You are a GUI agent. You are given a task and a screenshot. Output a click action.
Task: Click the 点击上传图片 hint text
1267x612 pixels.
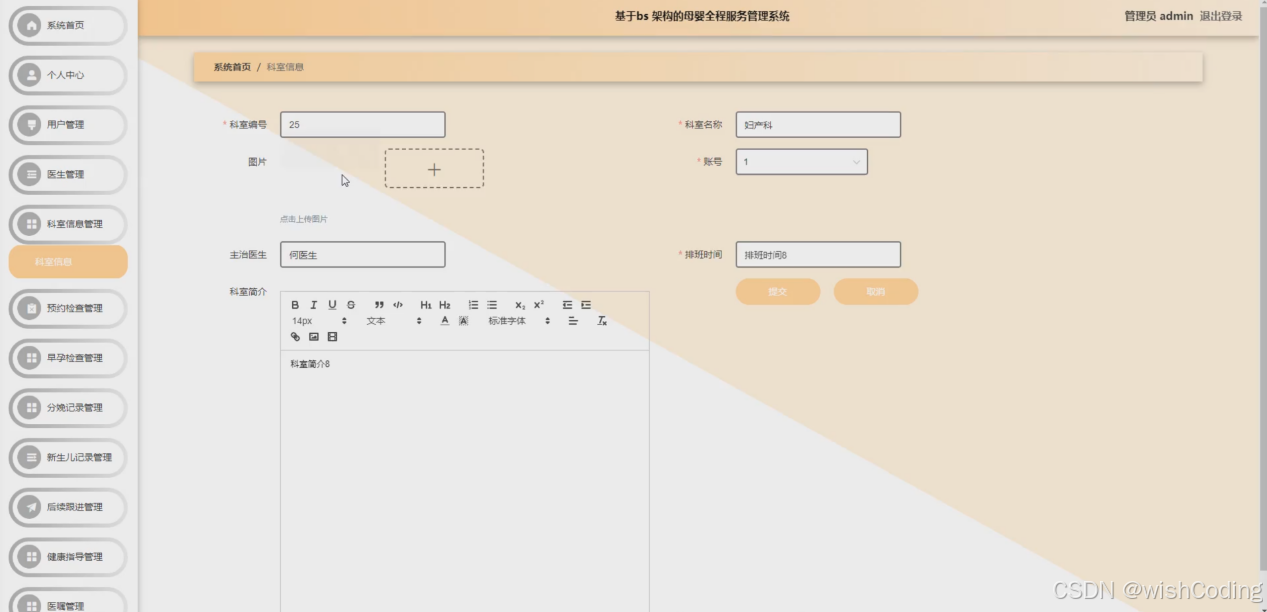304,219
